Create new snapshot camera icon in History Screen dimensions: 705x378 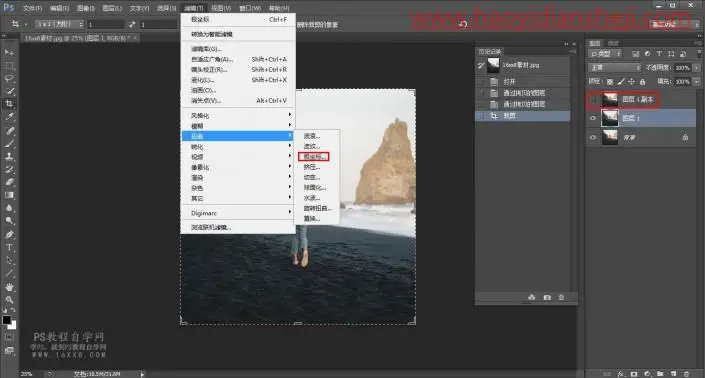pyautogui.click(x=547, y=298)
